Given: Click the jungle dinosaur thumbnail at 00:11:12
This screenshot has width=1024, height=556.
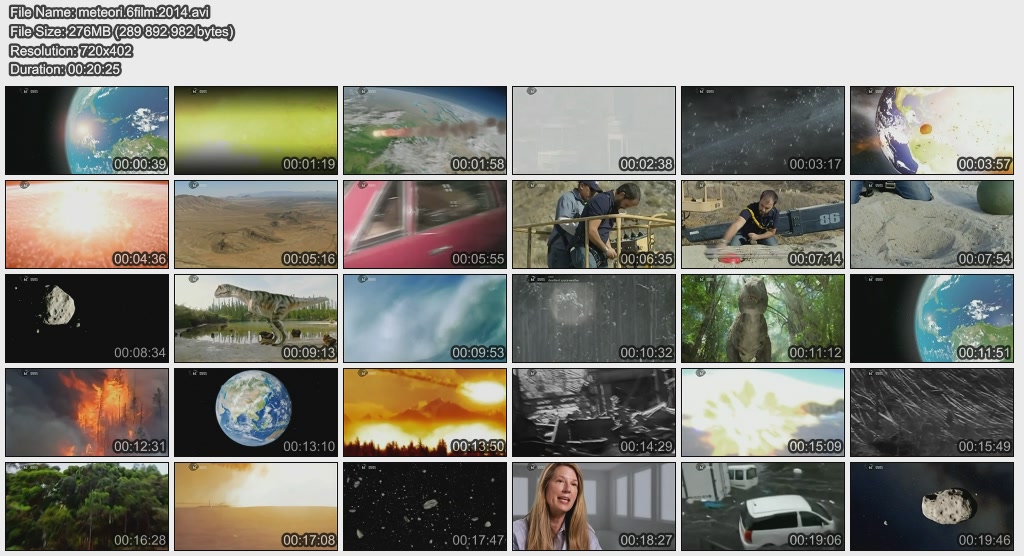Looking at the screenshot, I should (x=763, y=318).
